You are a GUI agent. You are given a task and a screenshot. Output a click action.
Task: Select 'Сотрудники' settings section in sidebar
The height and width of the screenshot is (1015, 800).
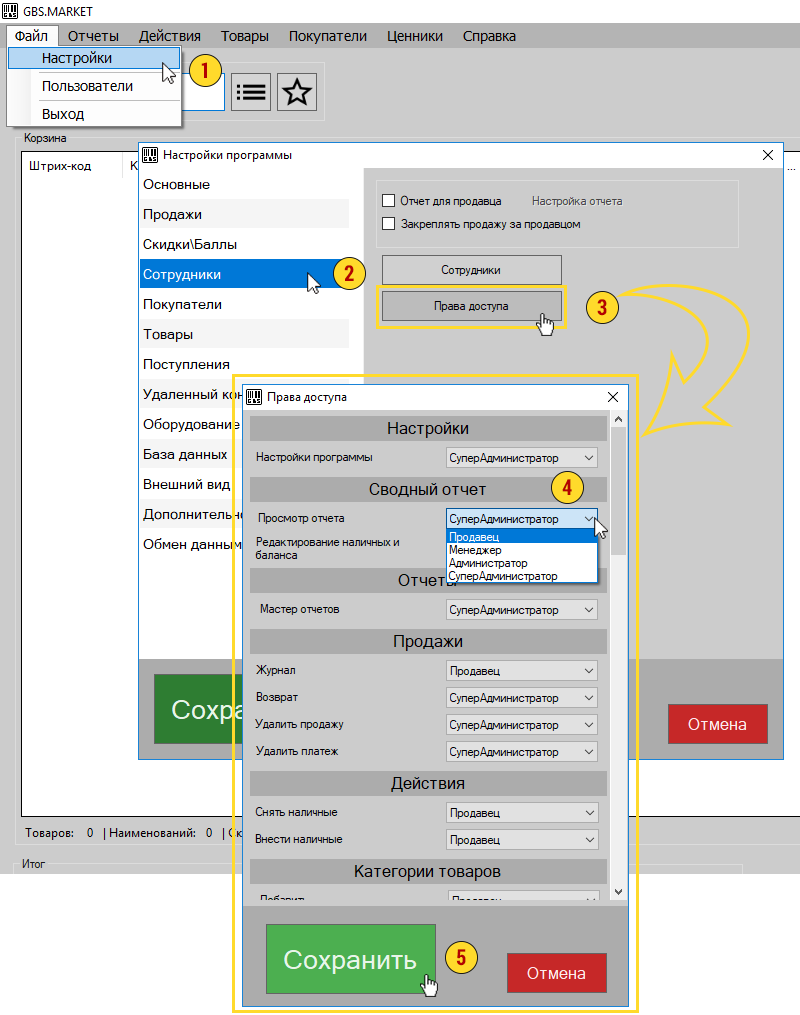click(x=245, y=274)
